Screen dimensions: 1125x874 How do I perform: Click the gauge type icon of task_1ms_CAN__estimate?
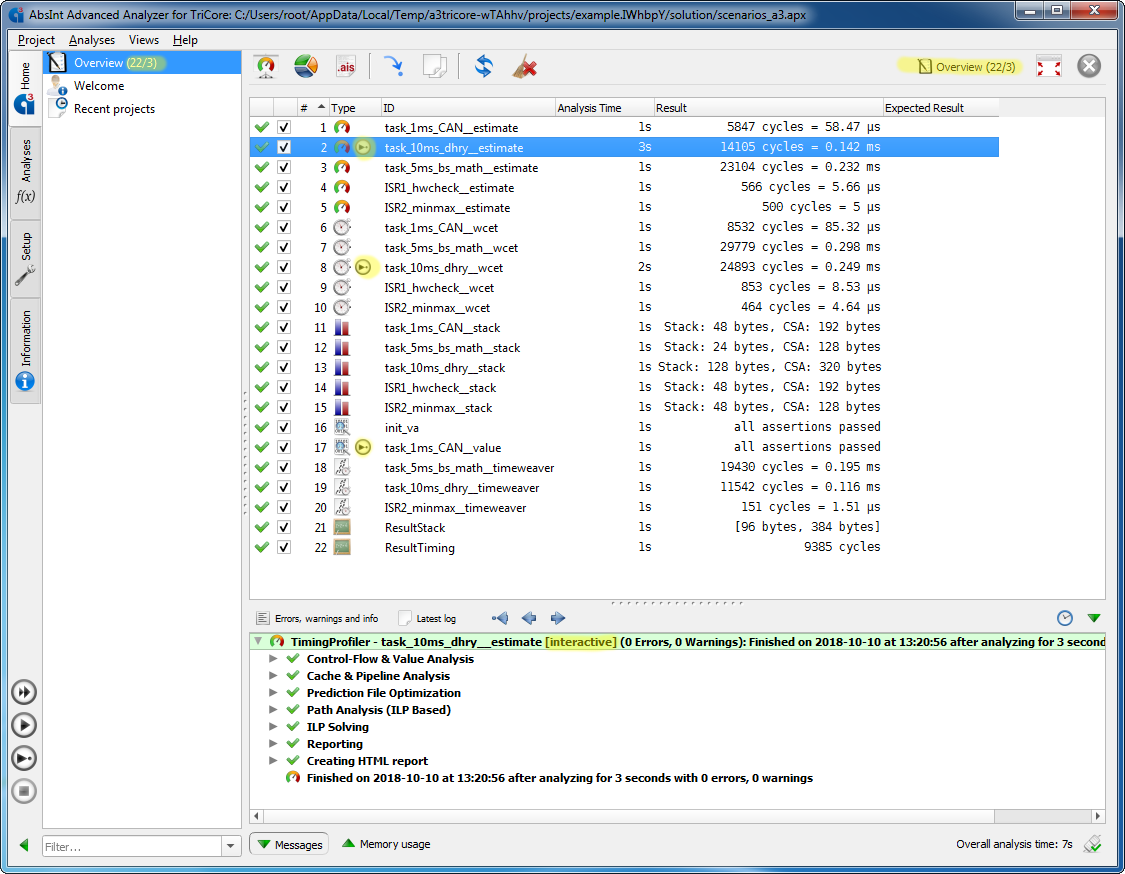point(342,128)
